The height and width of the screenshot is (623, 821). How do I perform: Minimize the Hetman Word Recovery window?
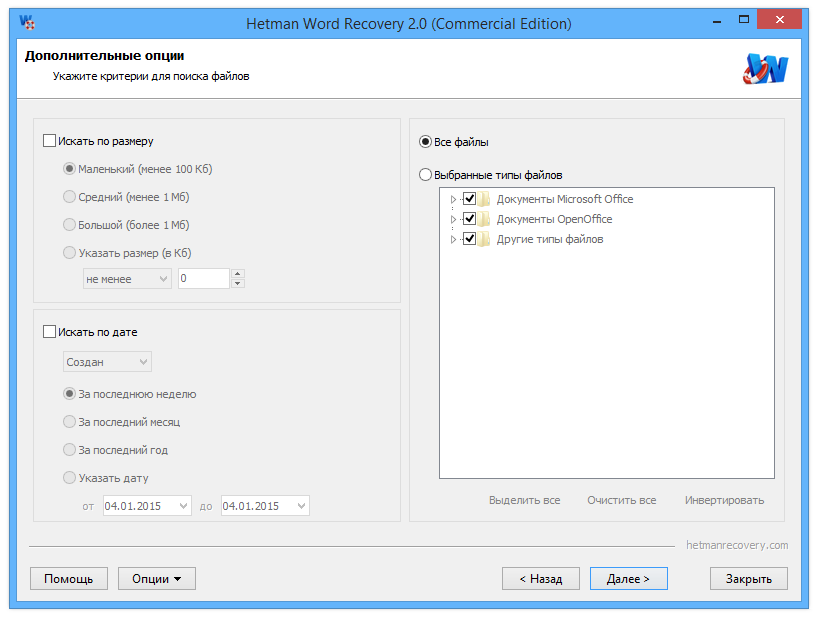click(x=717, y=21)
